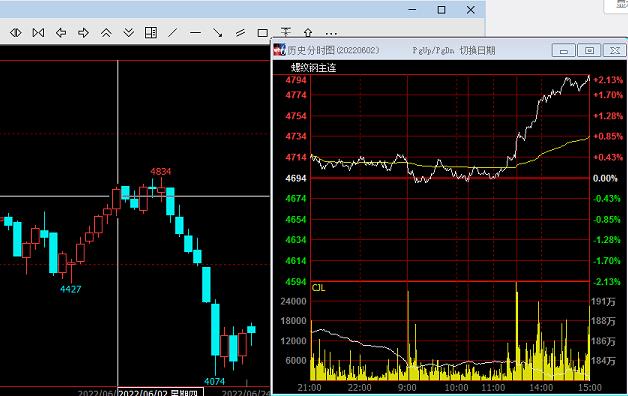Click the CJL volume indicator label
The width and height of the screenshot is (628, 396).
pyautogui.click(x=318, y=287)
